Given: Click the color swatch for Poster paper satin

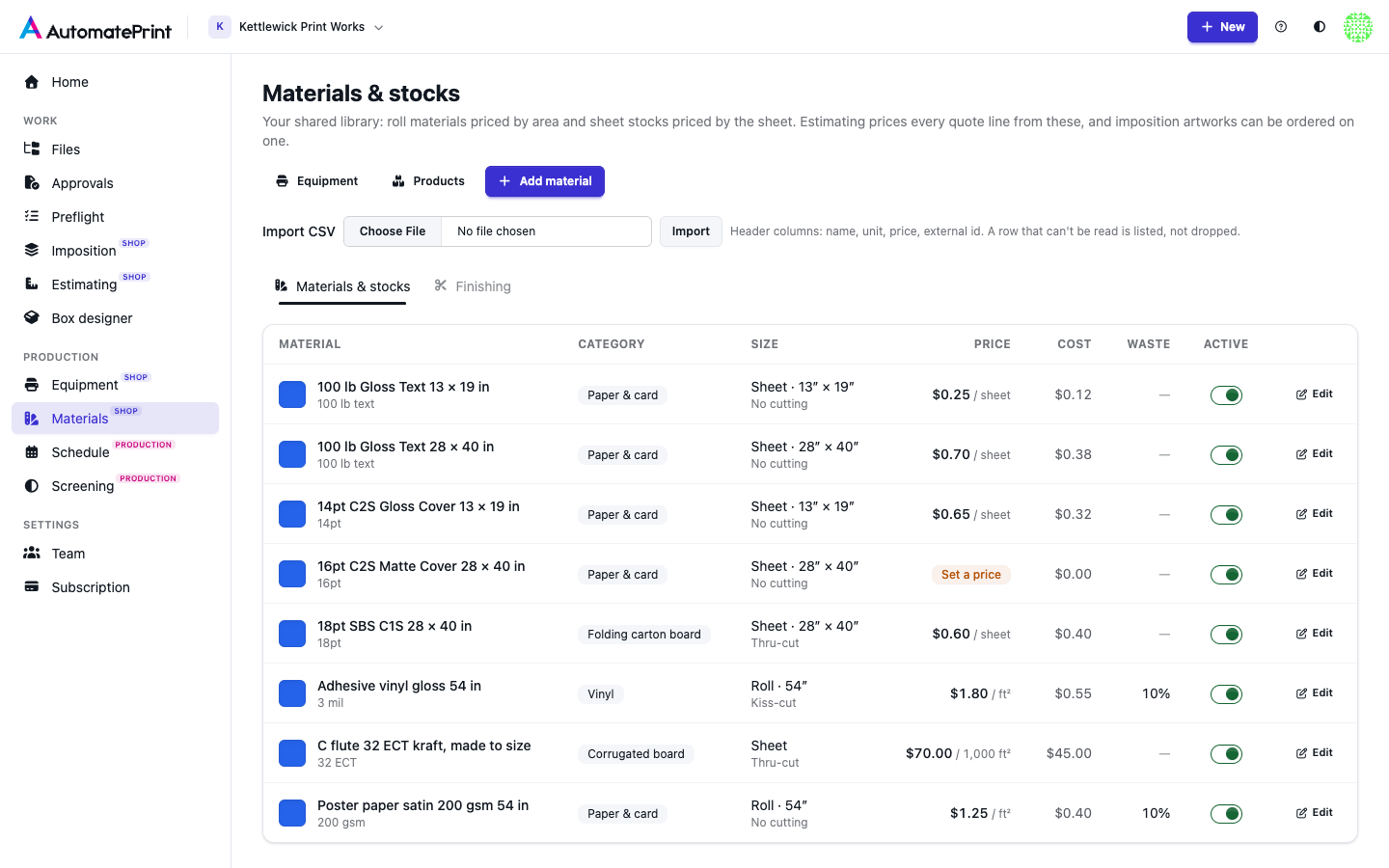Looking at the screenshot, I should point(292,813).
